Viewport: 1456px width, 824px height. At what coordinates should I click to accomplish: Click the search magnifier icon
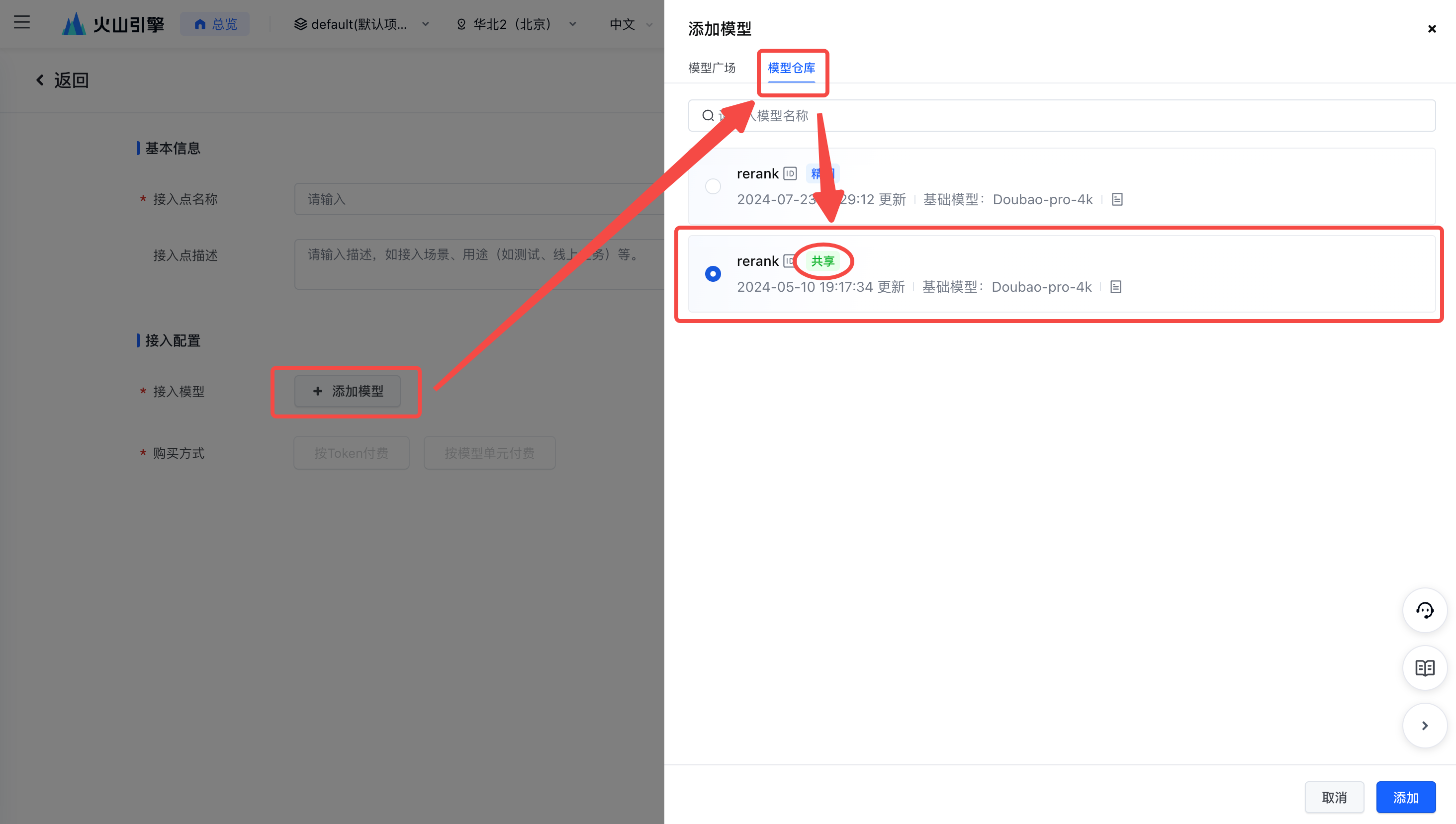[708, 115]
